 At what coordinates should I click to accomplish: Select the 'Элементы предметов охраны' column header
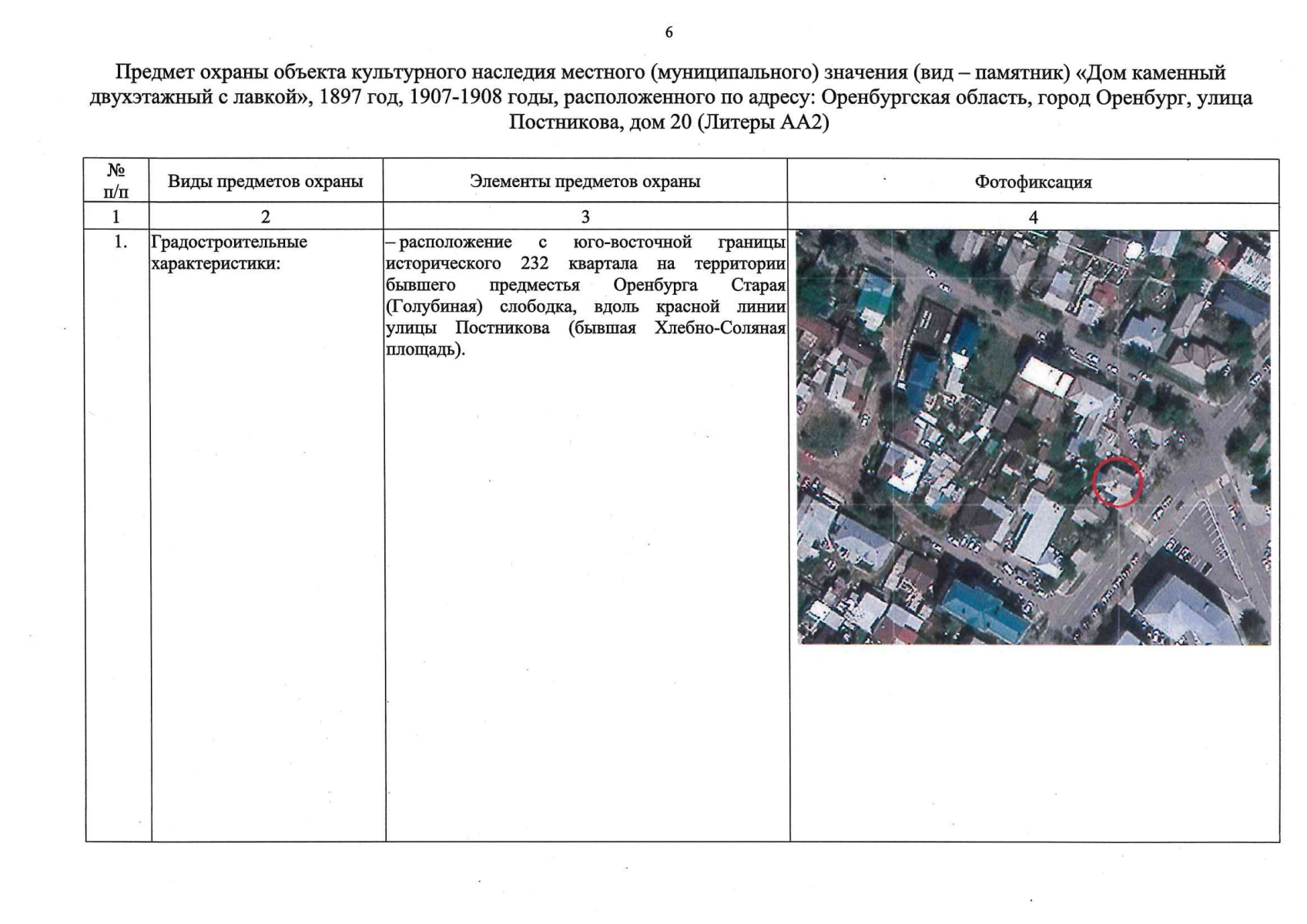(x=585, y=182)
